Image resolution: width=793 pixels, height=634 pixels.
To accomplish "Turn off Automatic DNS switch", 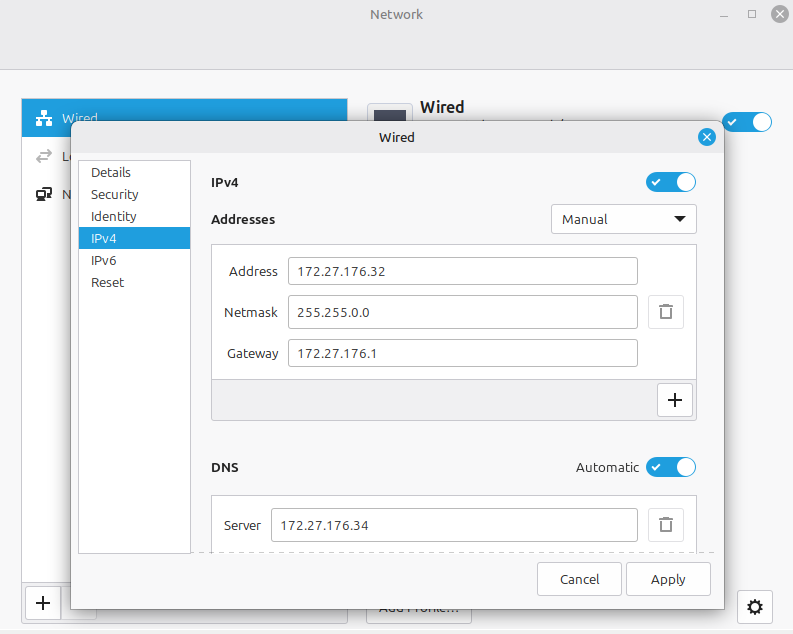I will [671, 467].
